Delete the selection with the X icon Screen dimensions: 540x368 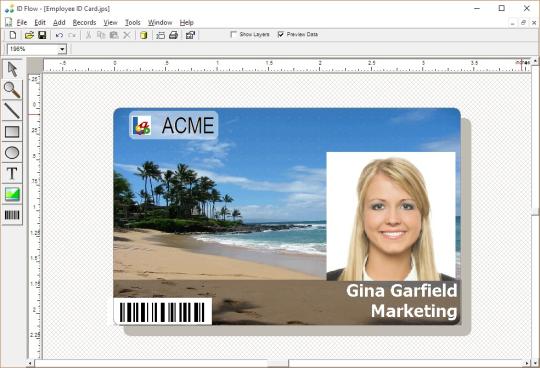click(127, 35)
